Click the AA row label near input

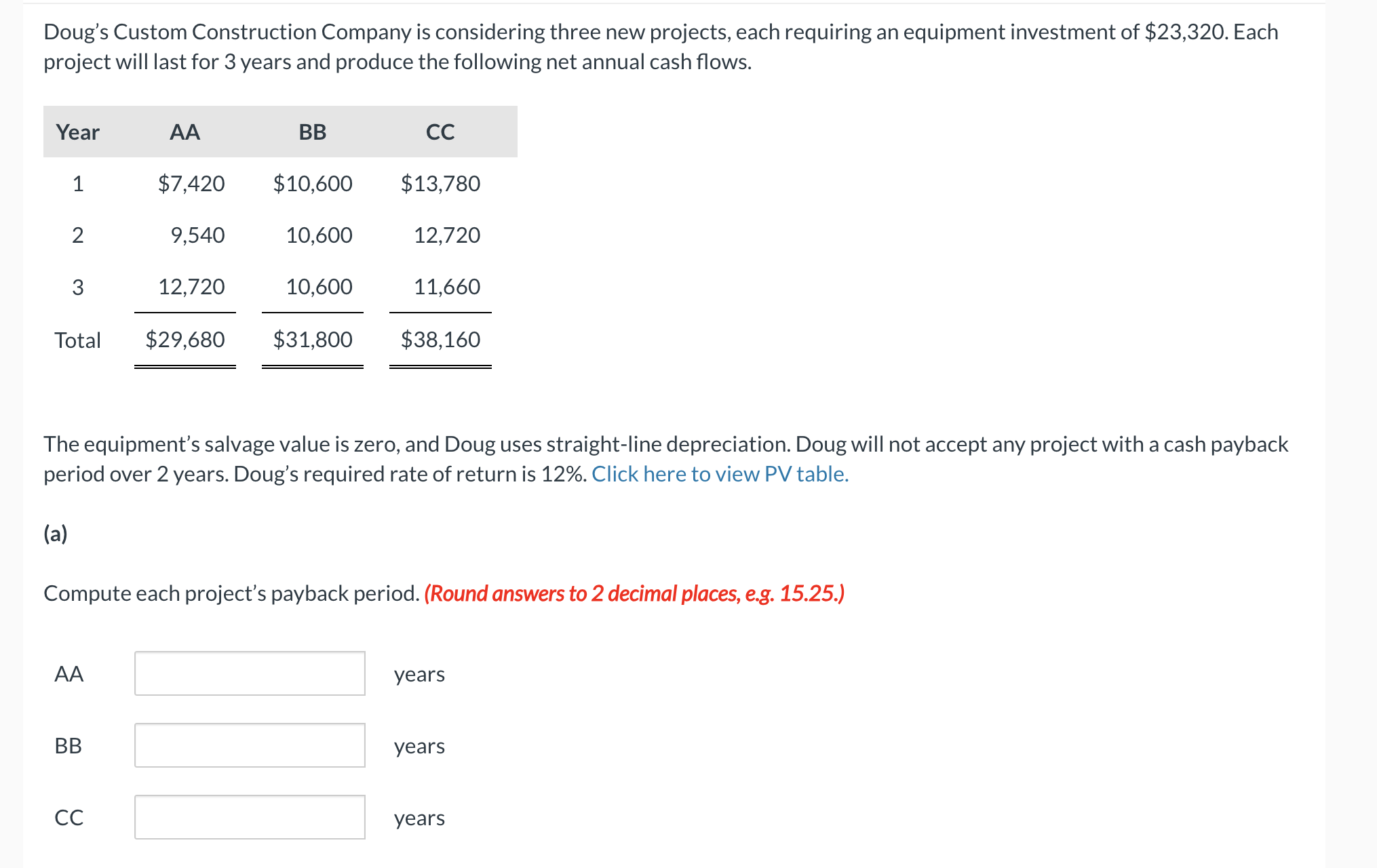click(69, 674)
